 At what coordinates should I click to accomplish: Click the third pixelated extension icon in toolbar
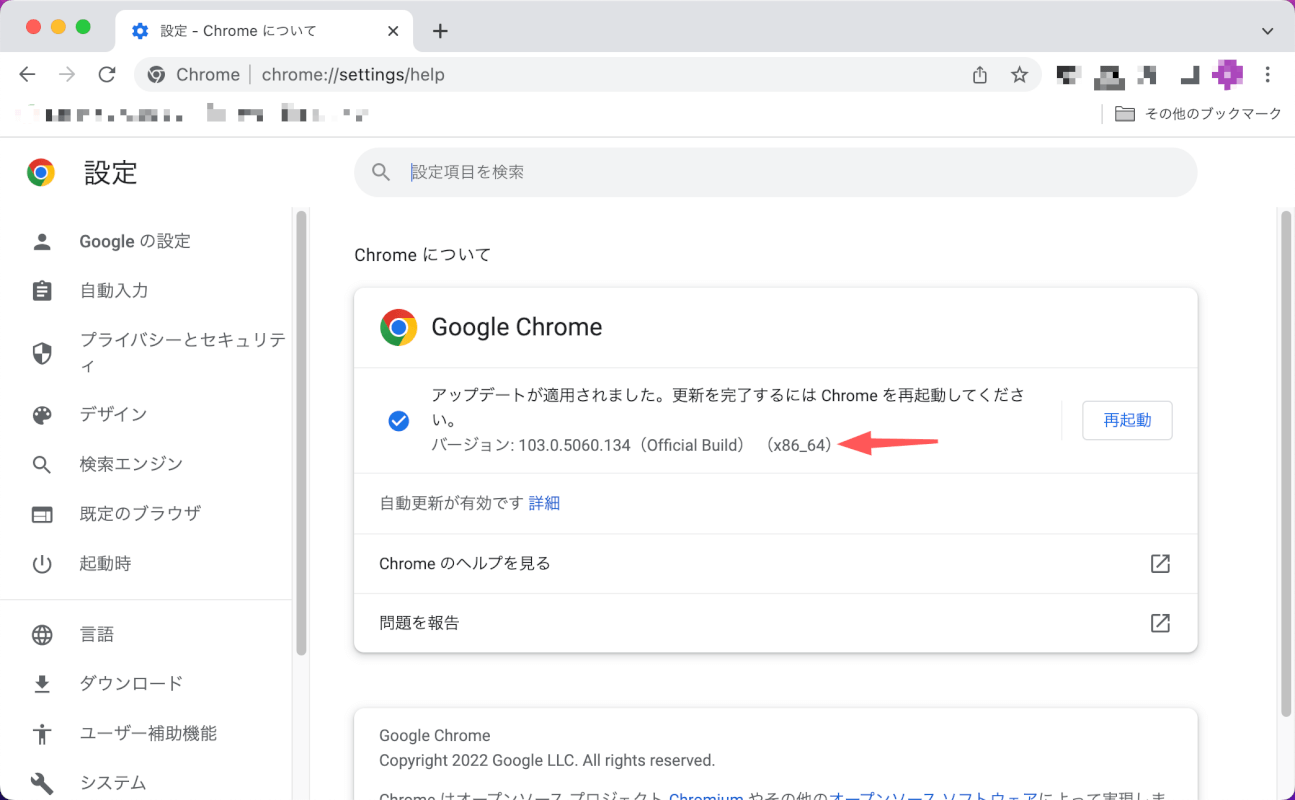click(1148, 74)
